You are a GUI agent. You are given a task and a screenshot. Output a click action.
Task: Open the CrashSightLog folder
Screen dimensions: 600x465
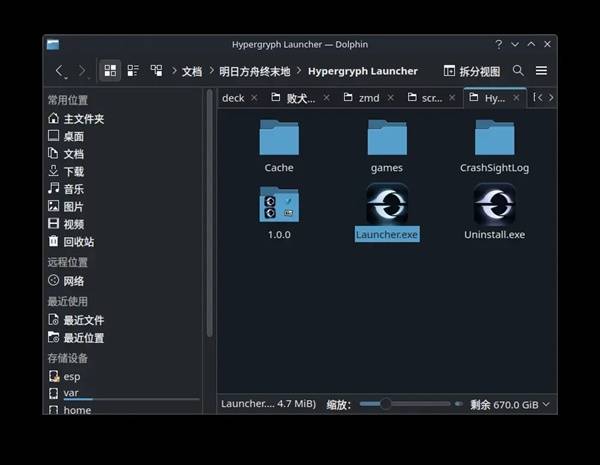[494, 138]
